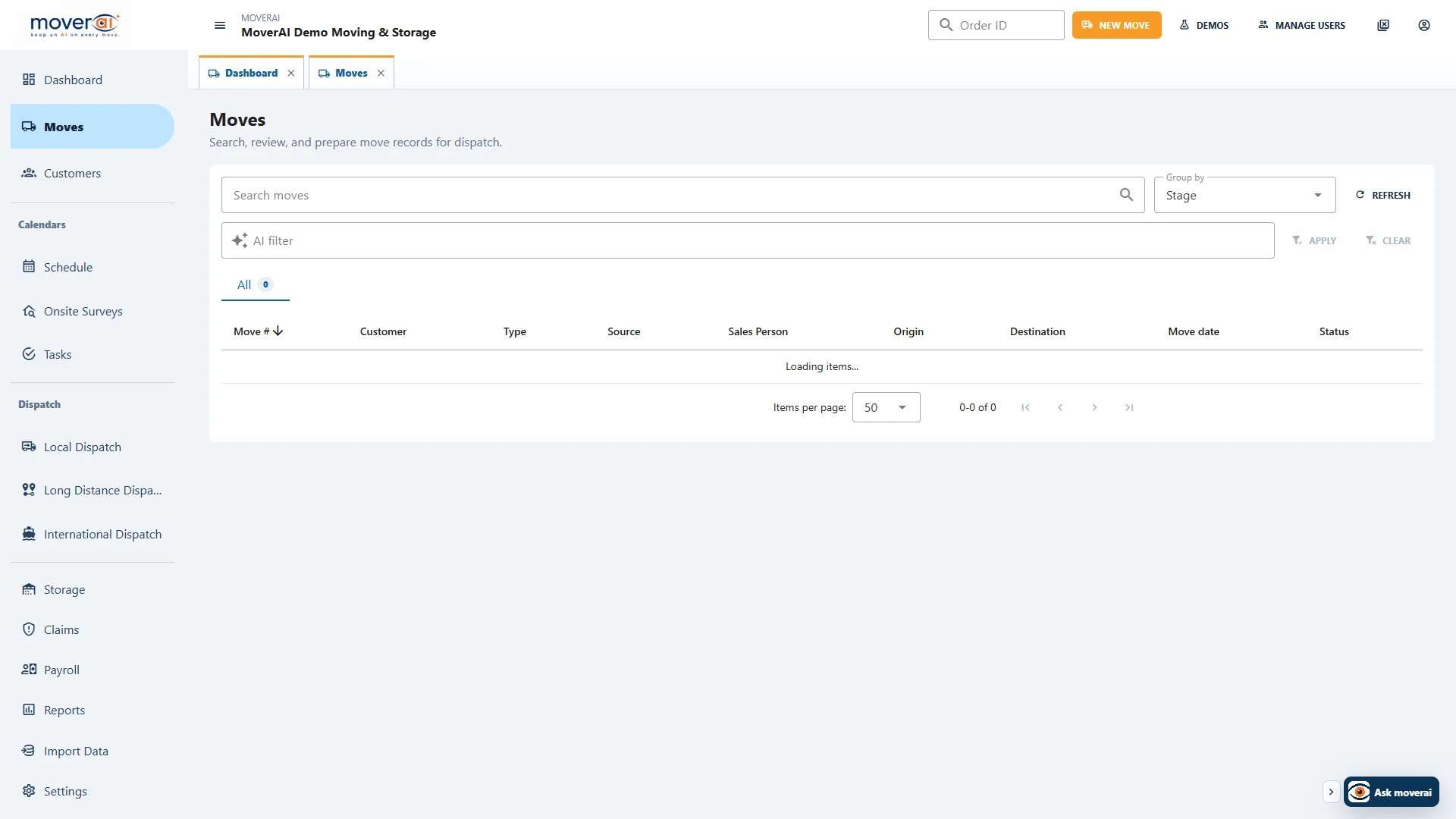The width and height of the screenshot is (1456, 819).
Task: Click the Customers people icon
Action: (29, 173)
